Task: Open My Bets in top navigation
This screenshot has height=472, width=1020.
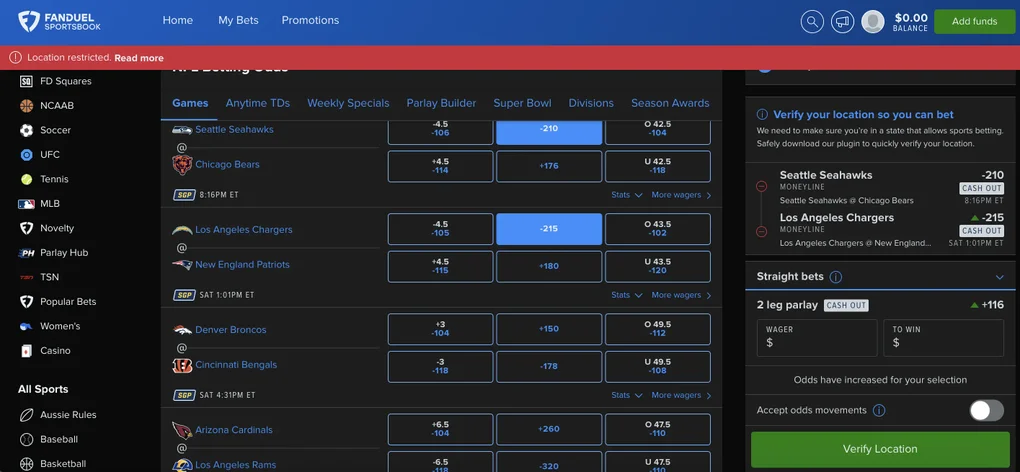Action: [x=238, y=20]
